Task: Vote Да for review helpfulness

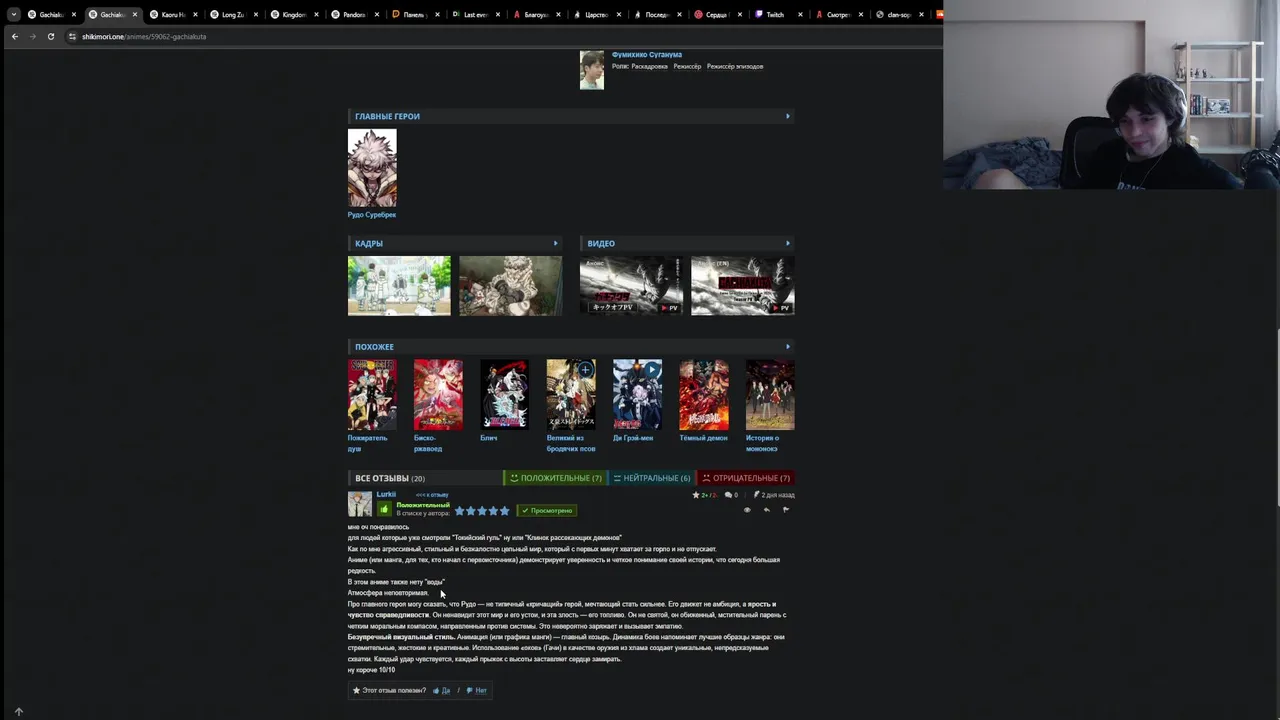Action: pos(441,691)
